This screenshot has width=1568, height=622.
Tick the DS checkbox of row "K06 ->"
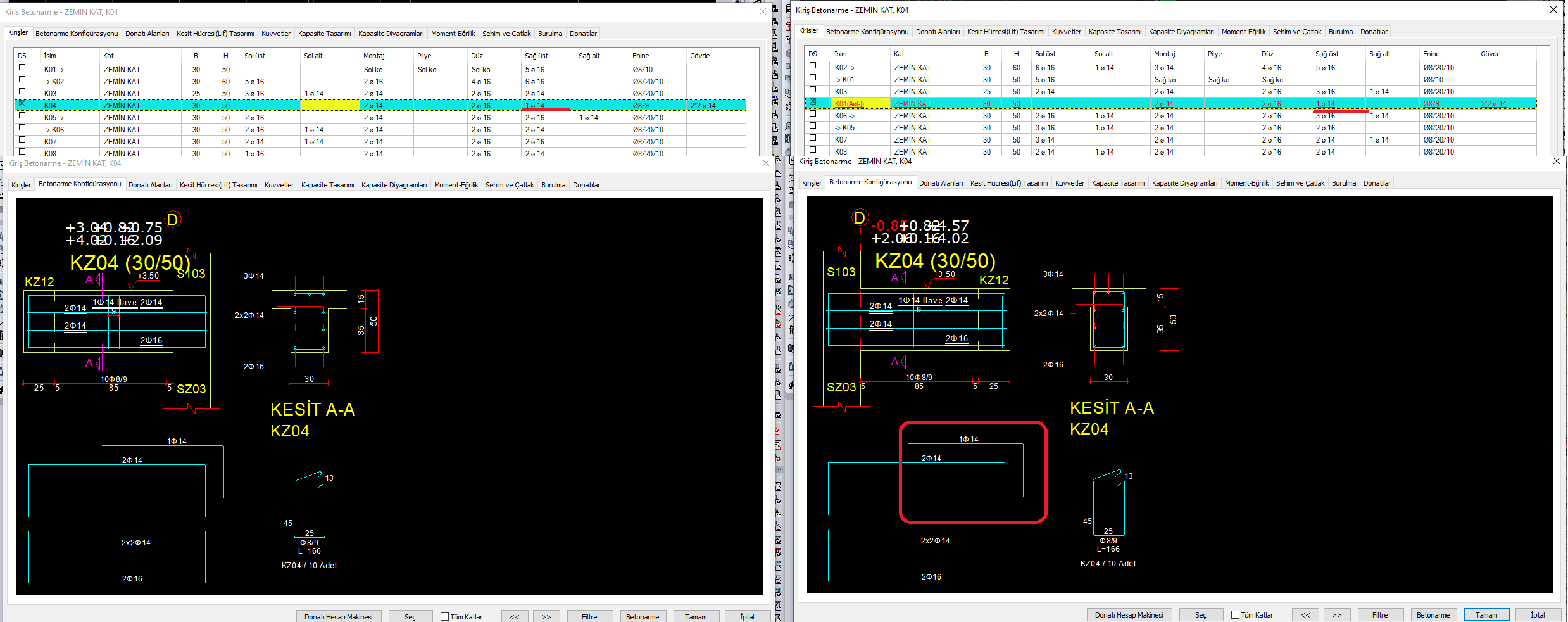pyautogui.click(x=813, y=114)
